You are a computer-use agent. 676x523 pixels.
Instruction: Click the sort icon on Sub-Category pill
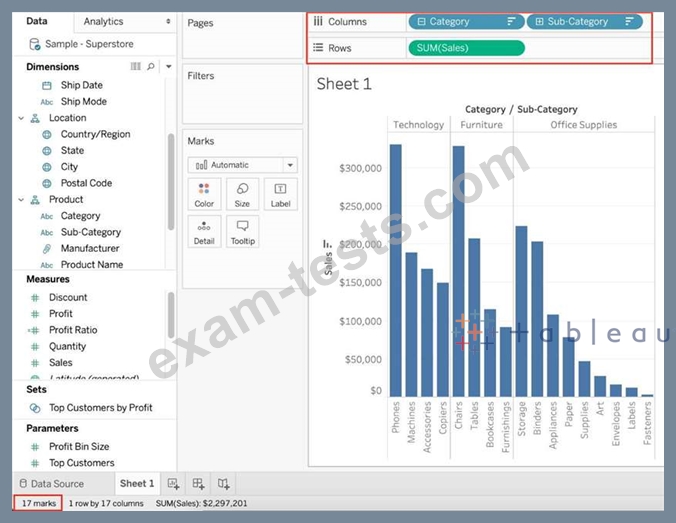pos(629,22)
